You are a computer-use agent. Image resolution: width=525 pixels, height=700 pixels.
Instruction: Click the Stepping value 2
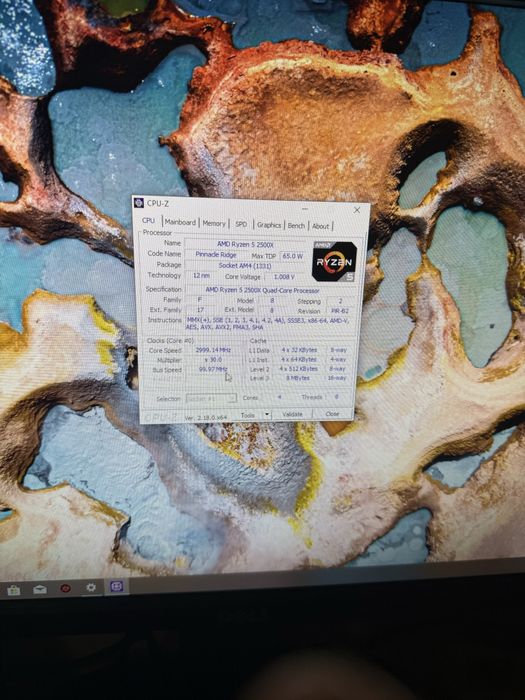[341, 301]
